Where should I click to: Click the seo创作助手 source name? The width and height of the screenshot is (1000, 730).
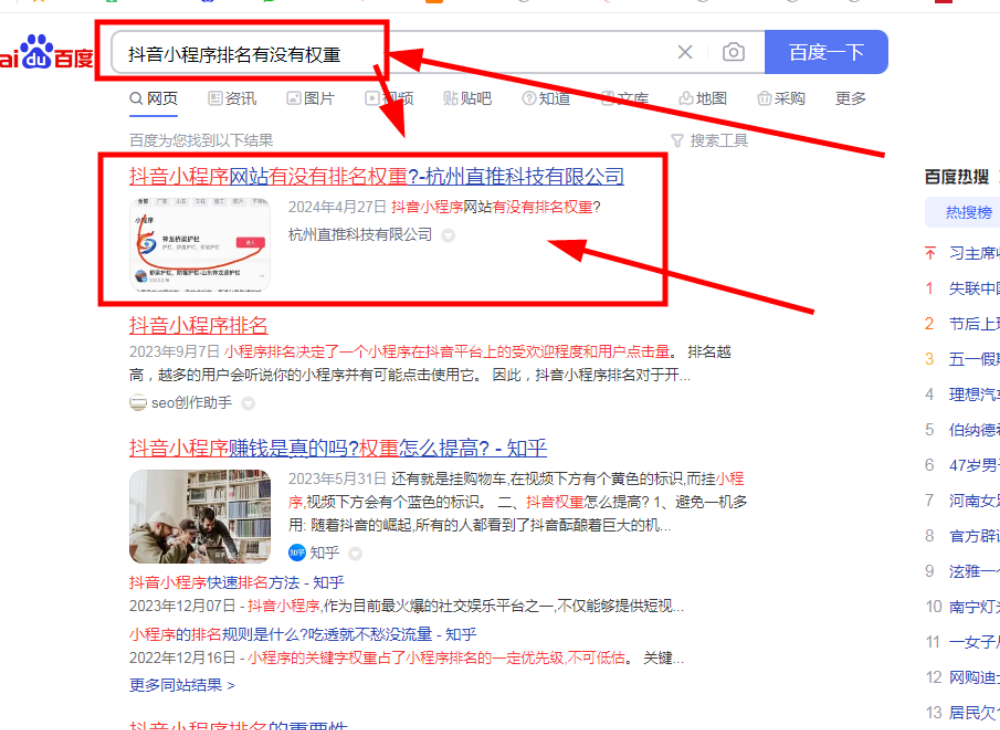[191, 403]
